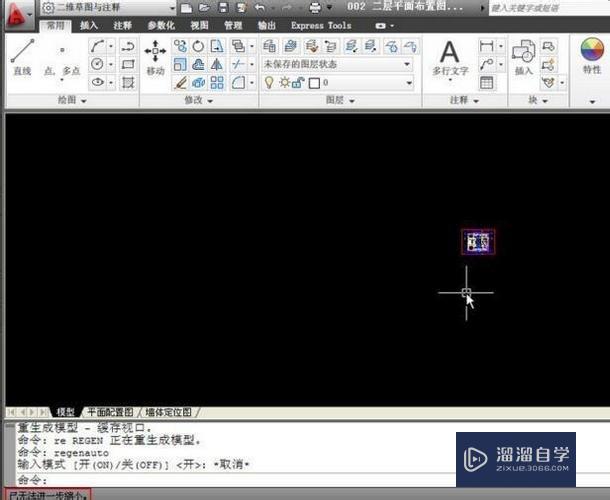Insert a Table from annotation panel
Viewport: 610px width, 500px height.
pyautogui.click(x=487, y=82)
